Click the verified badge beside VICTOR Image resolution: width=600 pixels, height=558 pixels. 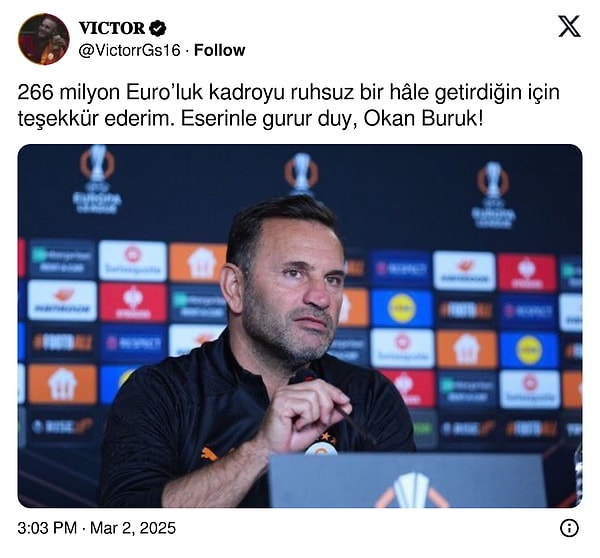[x=157, y=28]
